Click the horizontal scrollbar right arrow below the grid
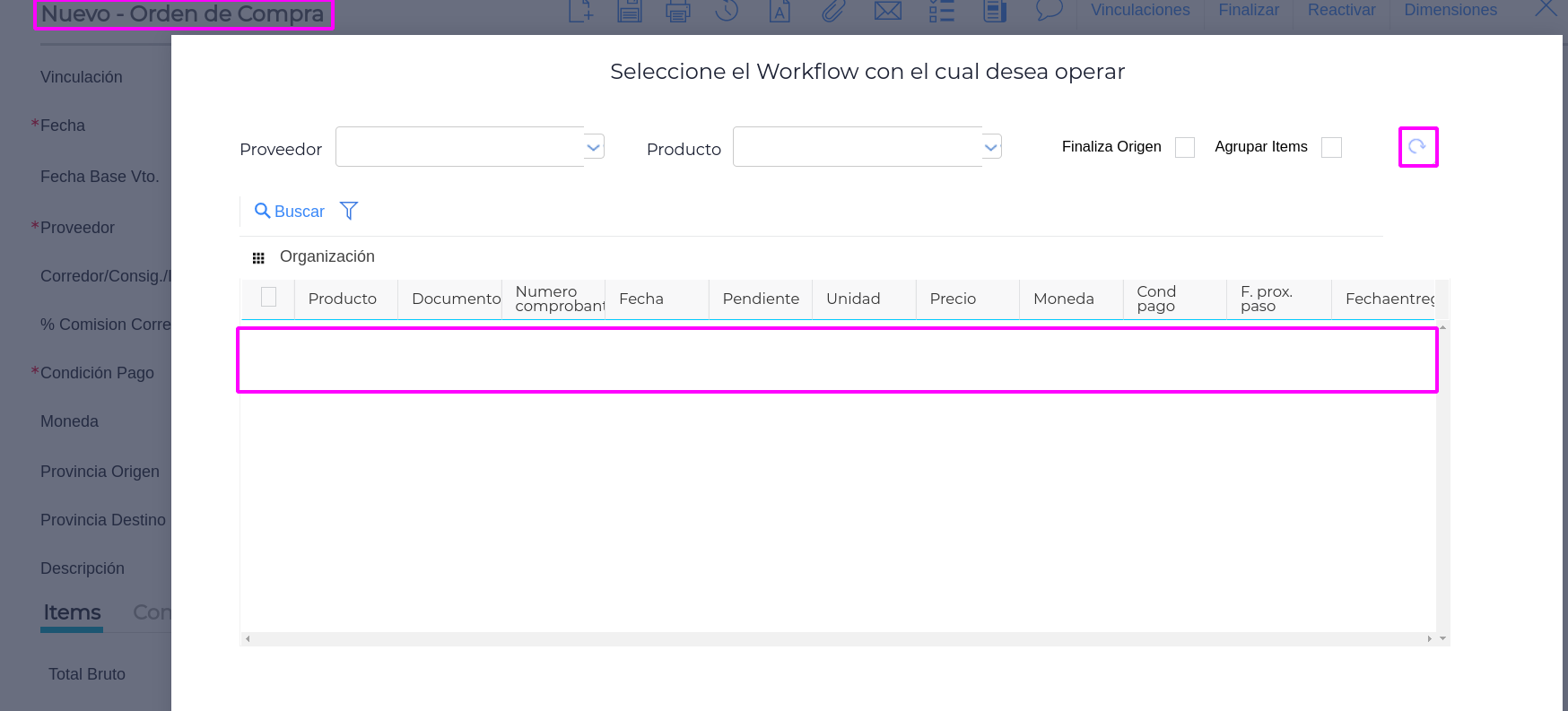This screenshot has width=1568, height=711. click(1429, 639)
